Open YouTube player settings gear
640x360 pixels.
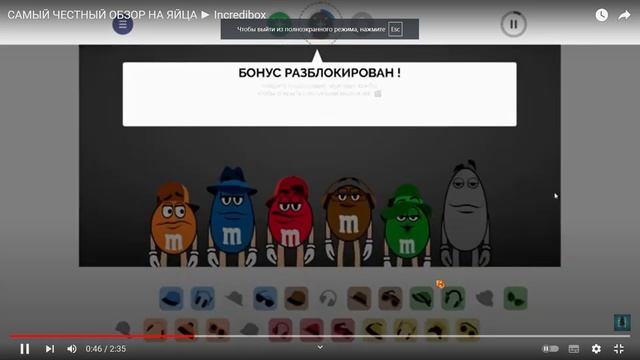pyautogui.click(x=596, y=349)
